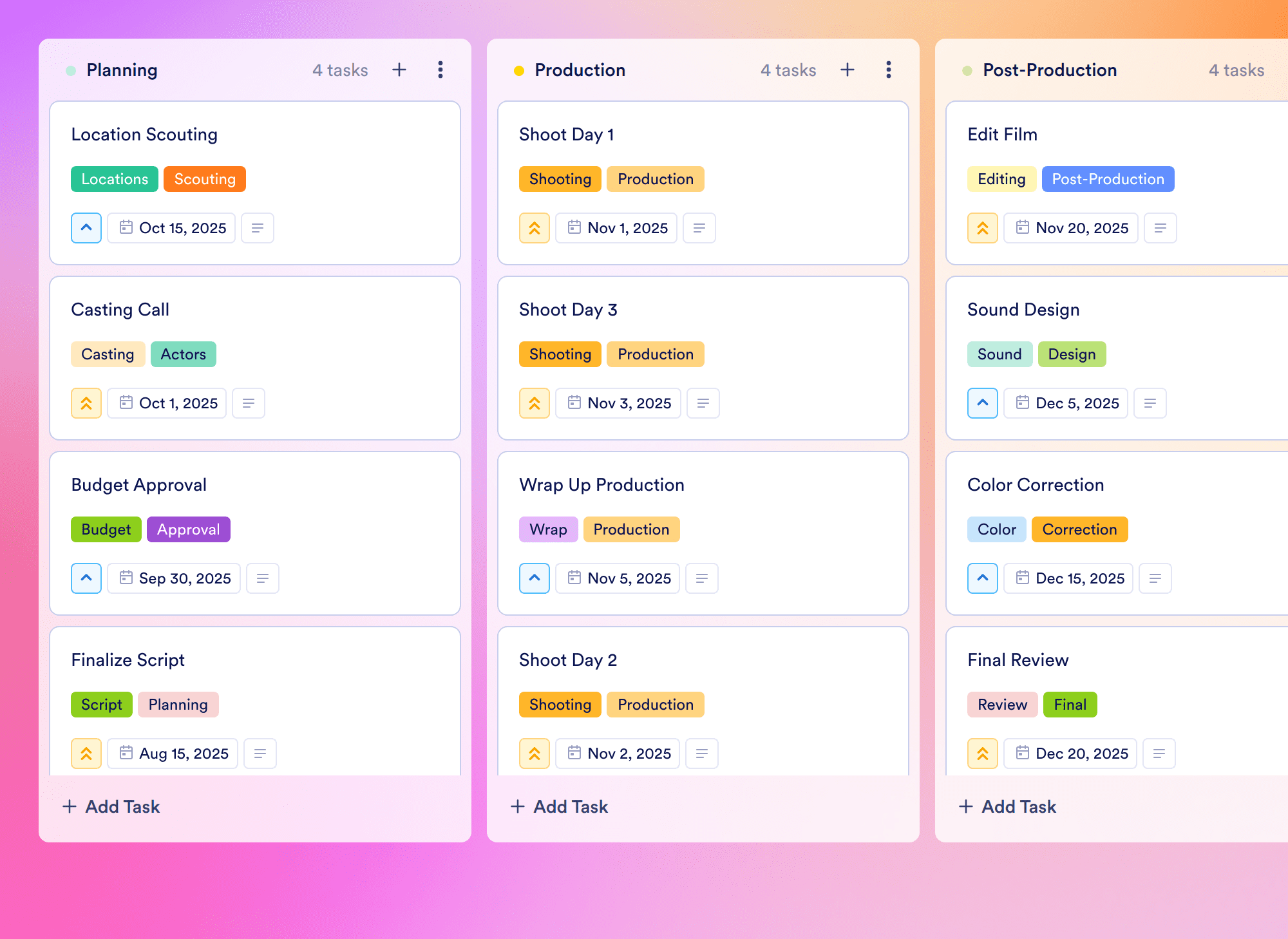This screenshot has width=1288, height=939.
Task: Click plus icon in Planning column header
Action: click(x=399, y=70)
